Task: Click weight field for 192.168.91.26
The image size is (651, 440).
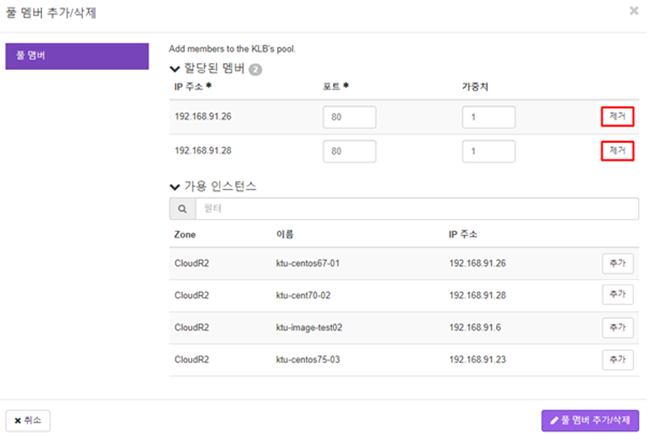Action: (489, 117)
